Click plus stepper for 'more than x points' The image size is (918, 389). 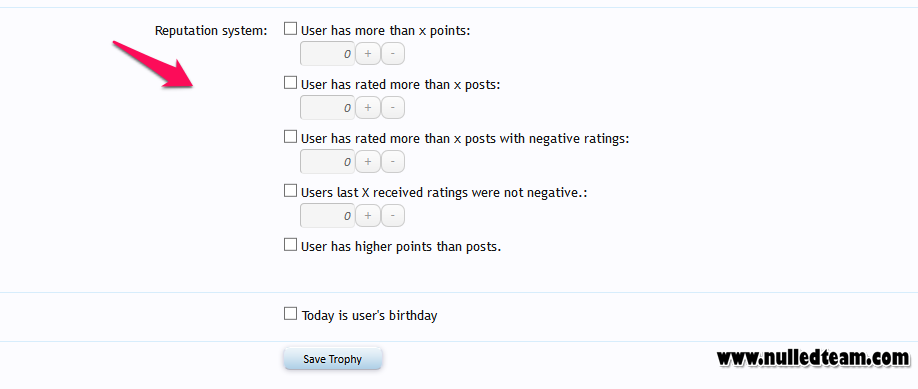(x=368, y=54)
